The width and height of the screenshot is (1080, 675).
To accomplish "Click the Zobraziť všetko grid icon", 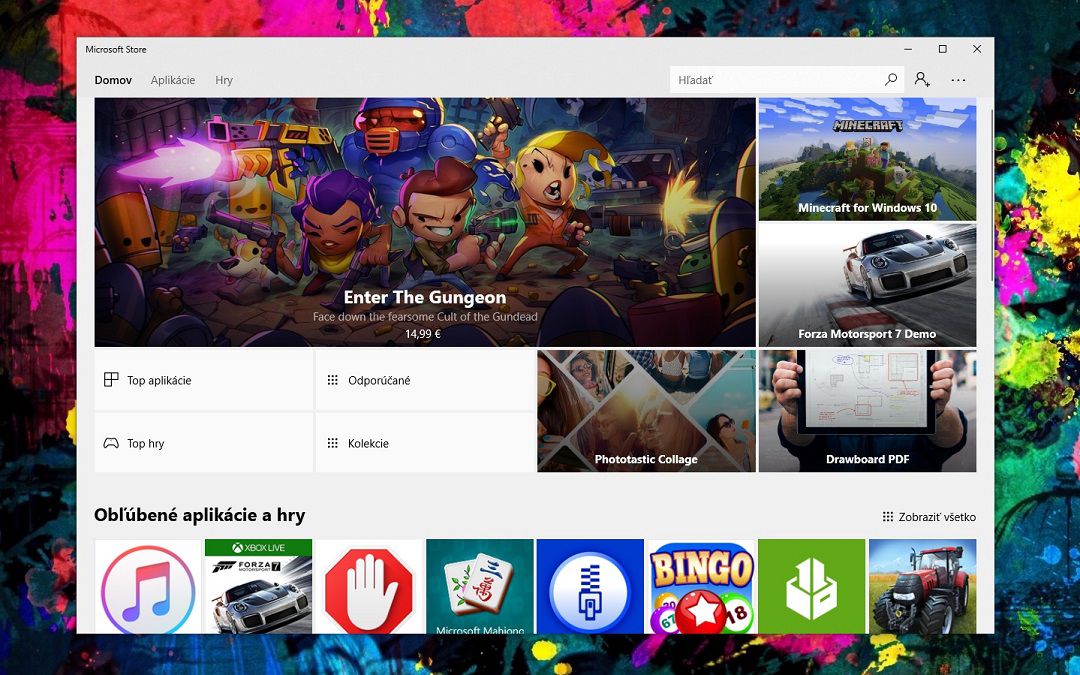I will [x=888, y=517].
